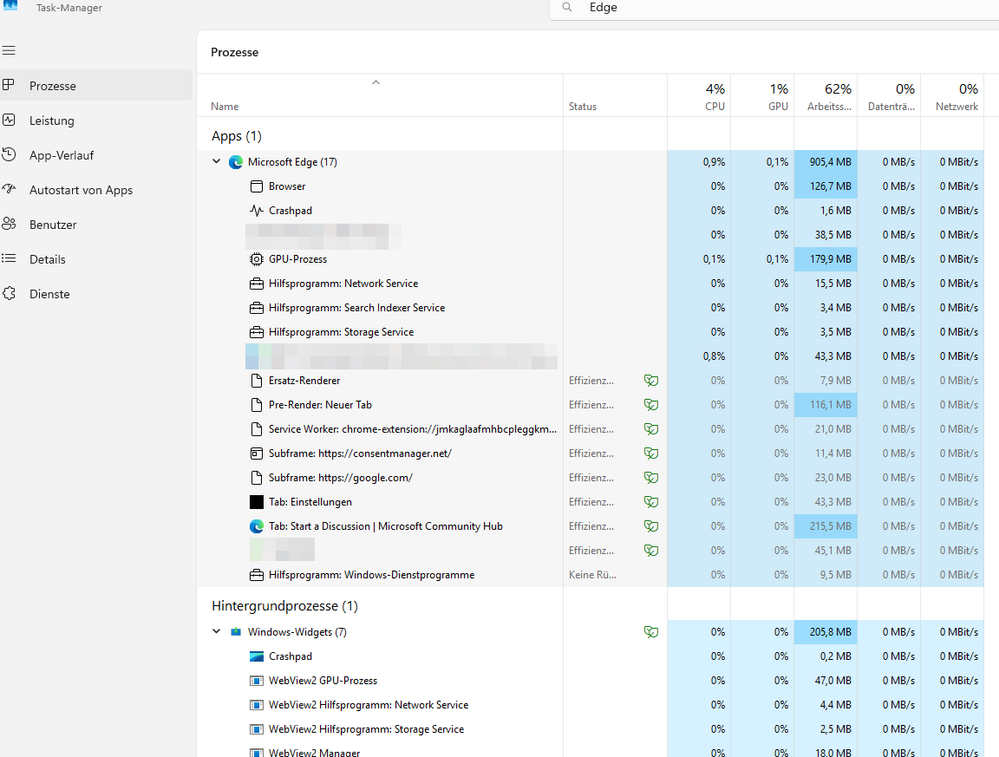Select the Pre-Render: Neuer Tab row
The image size is (999, 757).
[x=591, y=405]
